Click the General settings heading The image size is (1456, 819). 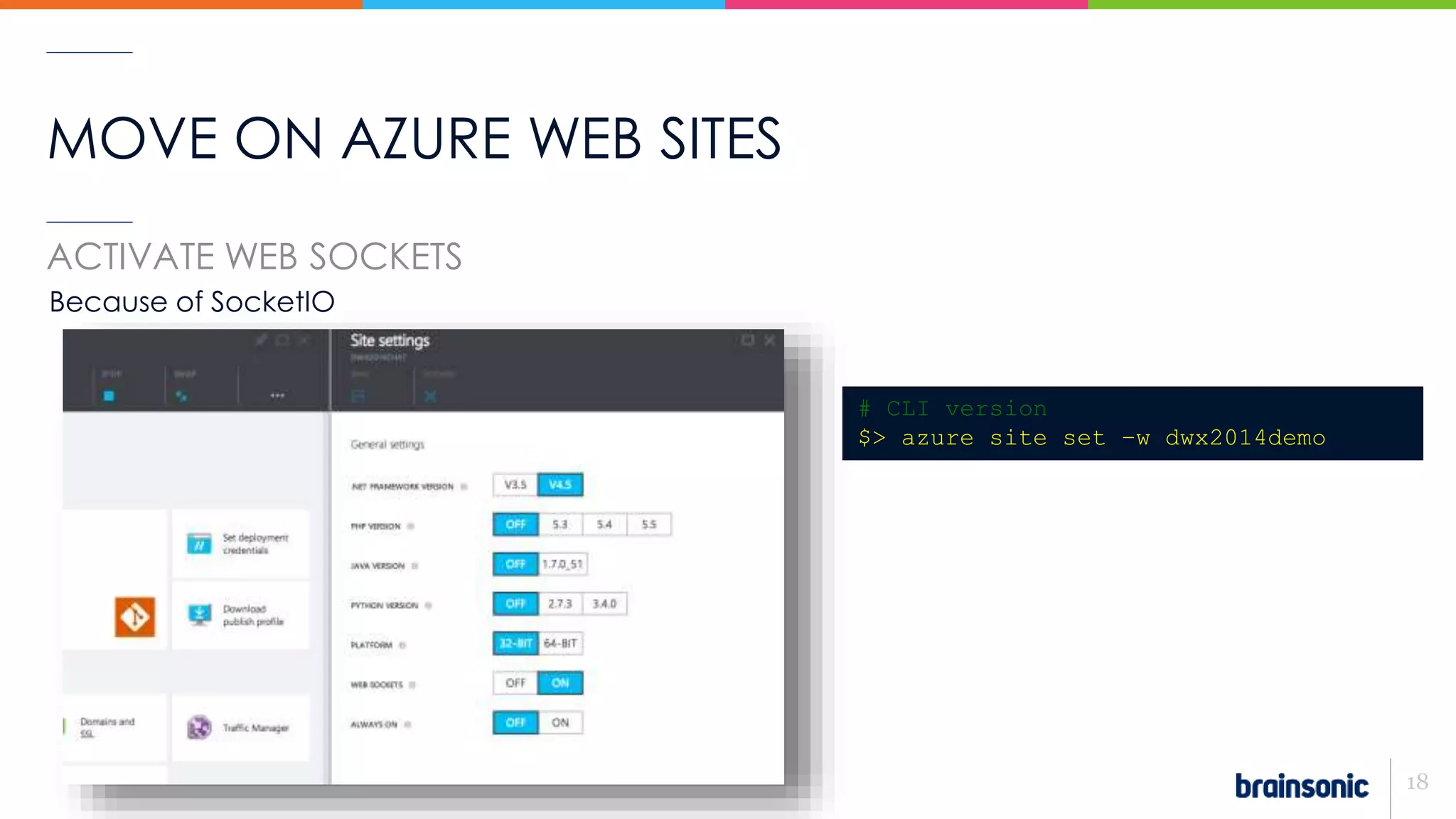coord(387,445)
